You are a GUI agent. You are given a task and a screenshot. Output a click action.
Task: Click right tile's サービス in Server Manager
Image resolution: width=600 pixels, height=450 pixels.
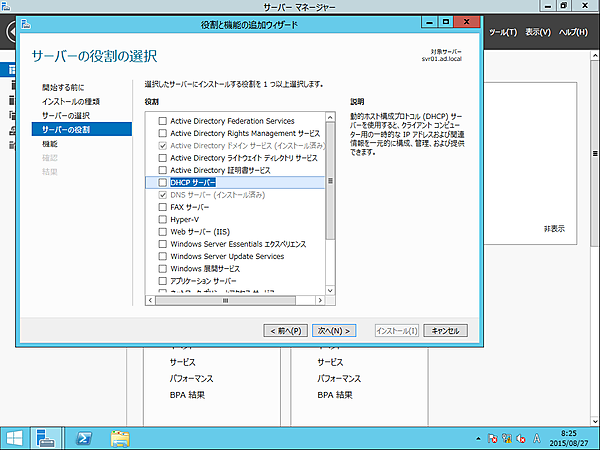point(330,362)
